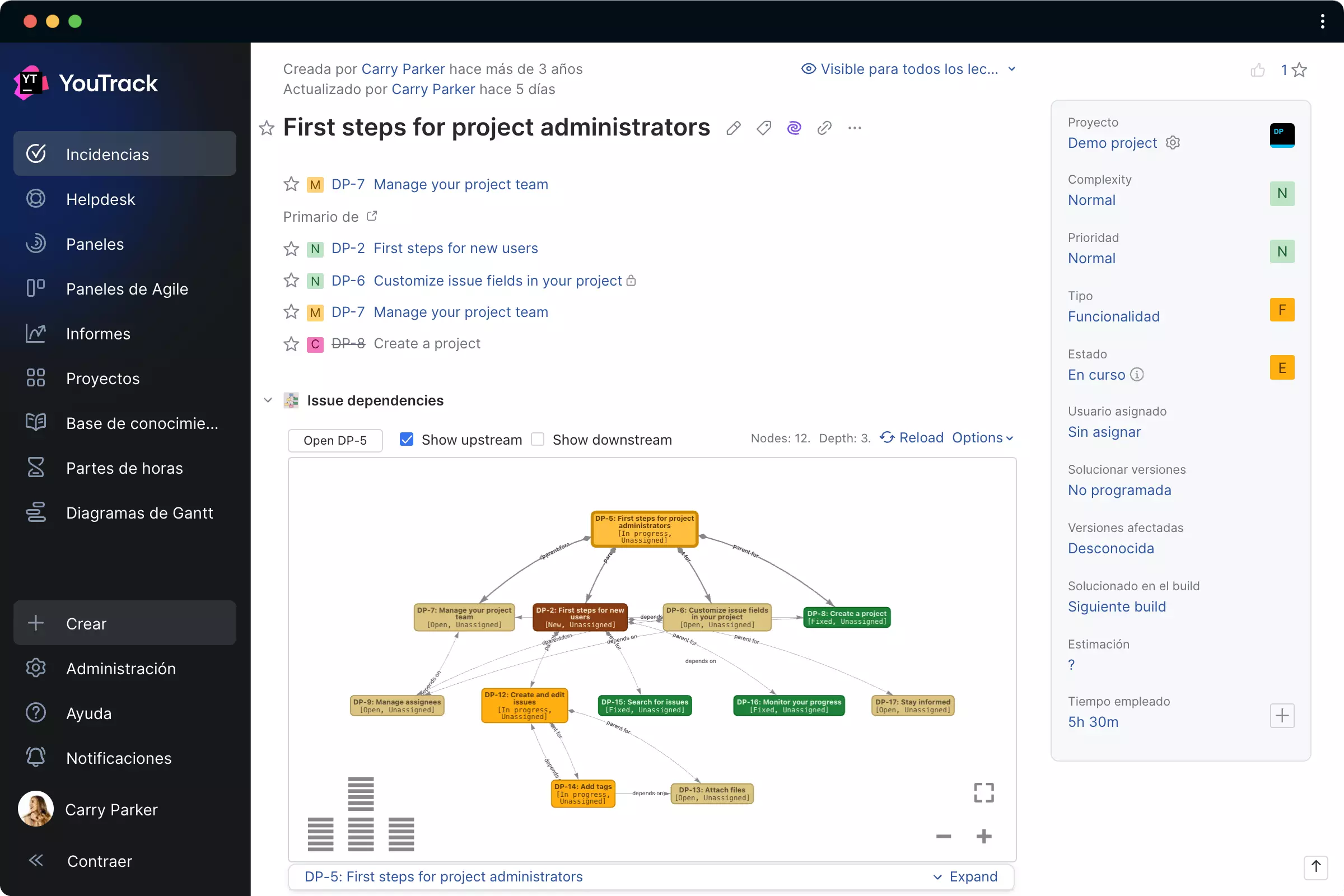
Task: Open Paneles de Agile in sidebar
Action: click(127, 288)
